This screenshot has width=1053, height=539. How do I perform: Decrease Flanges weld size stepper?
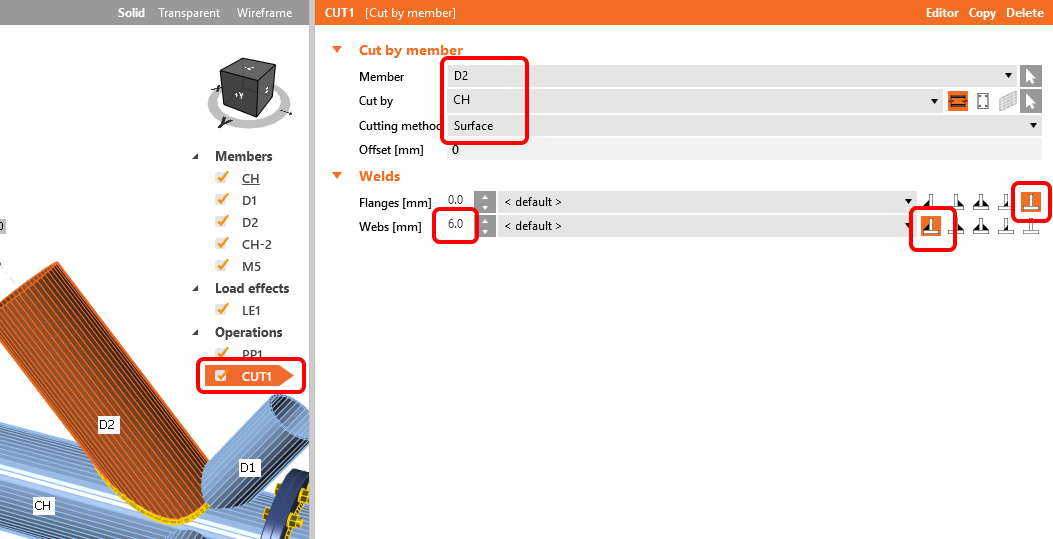click(x=485, y=207)
